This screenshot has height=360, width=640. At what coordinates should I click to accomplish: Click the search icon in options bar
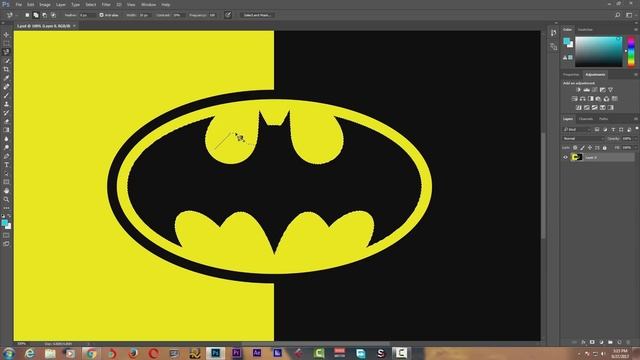618,15
